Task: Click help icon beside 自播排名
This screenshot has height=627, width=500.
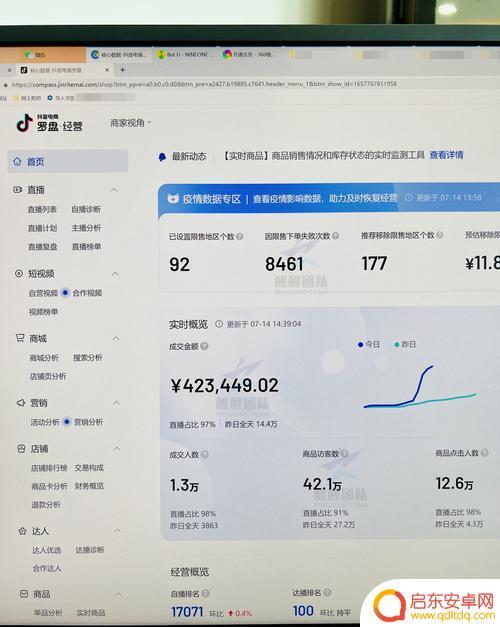Action: (206, 594)
